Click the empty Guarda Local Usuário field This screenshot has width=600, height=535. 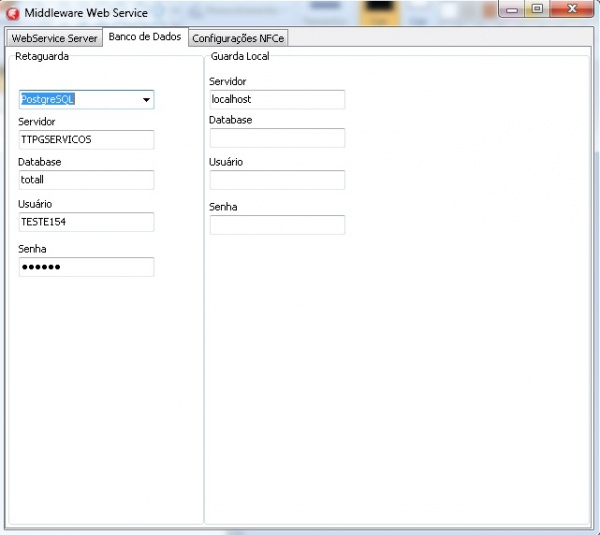pos(277,180)
